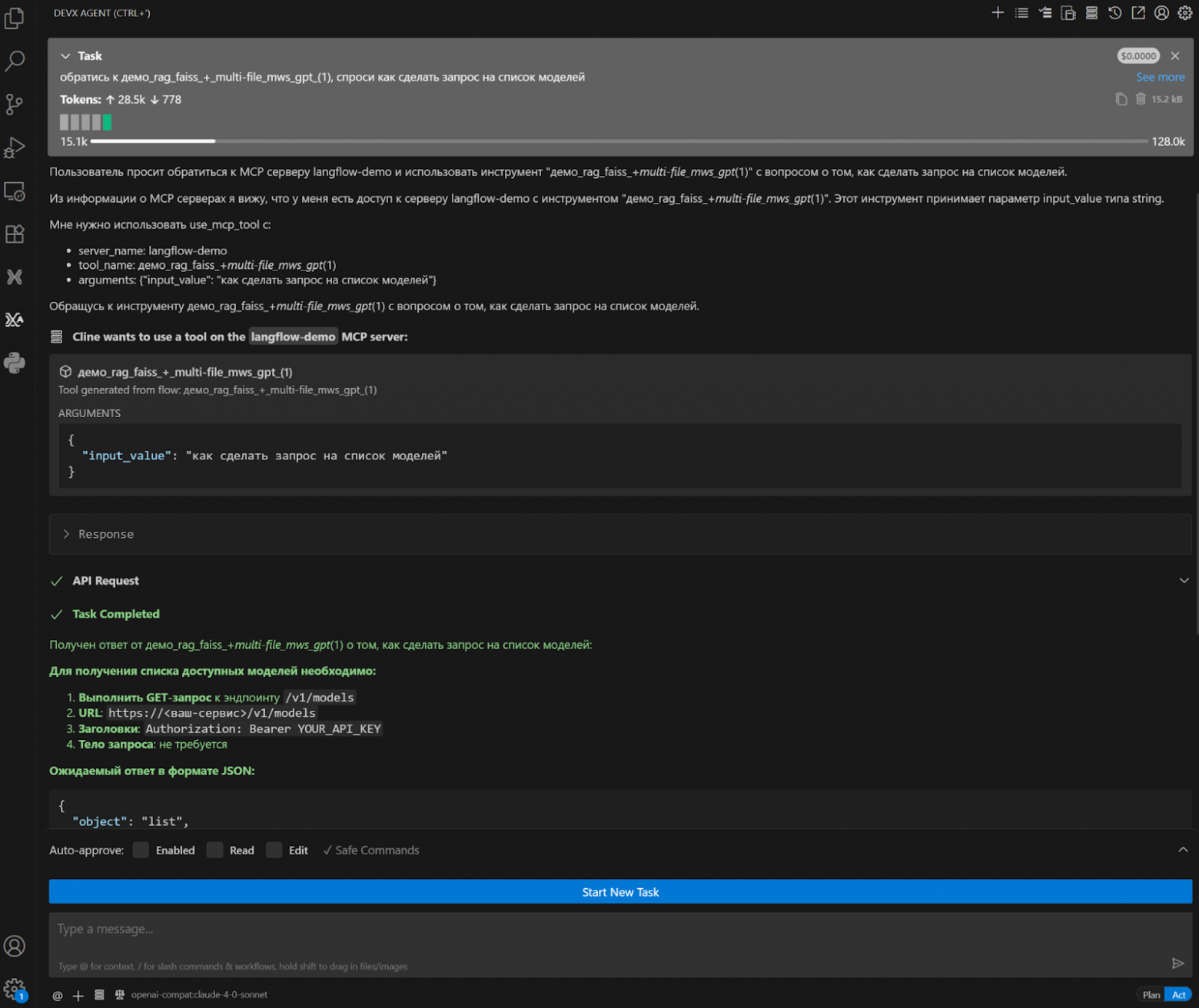Delete the task using trash icon
The height and width of the screenshot is (1008, 1199).
[1141, 99]
